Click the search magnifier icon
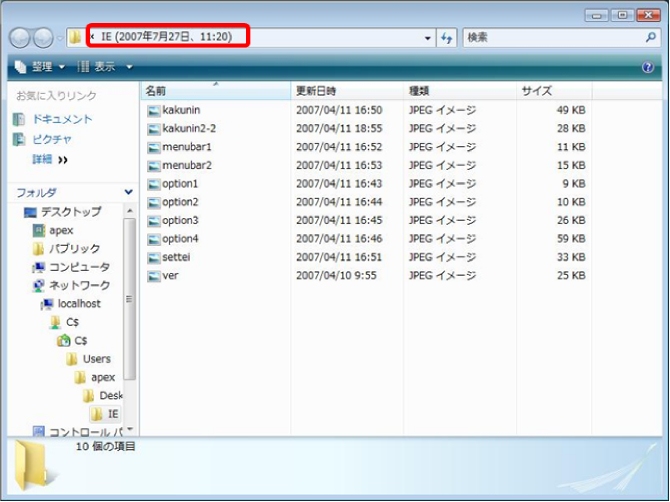 tap(650, 37)
